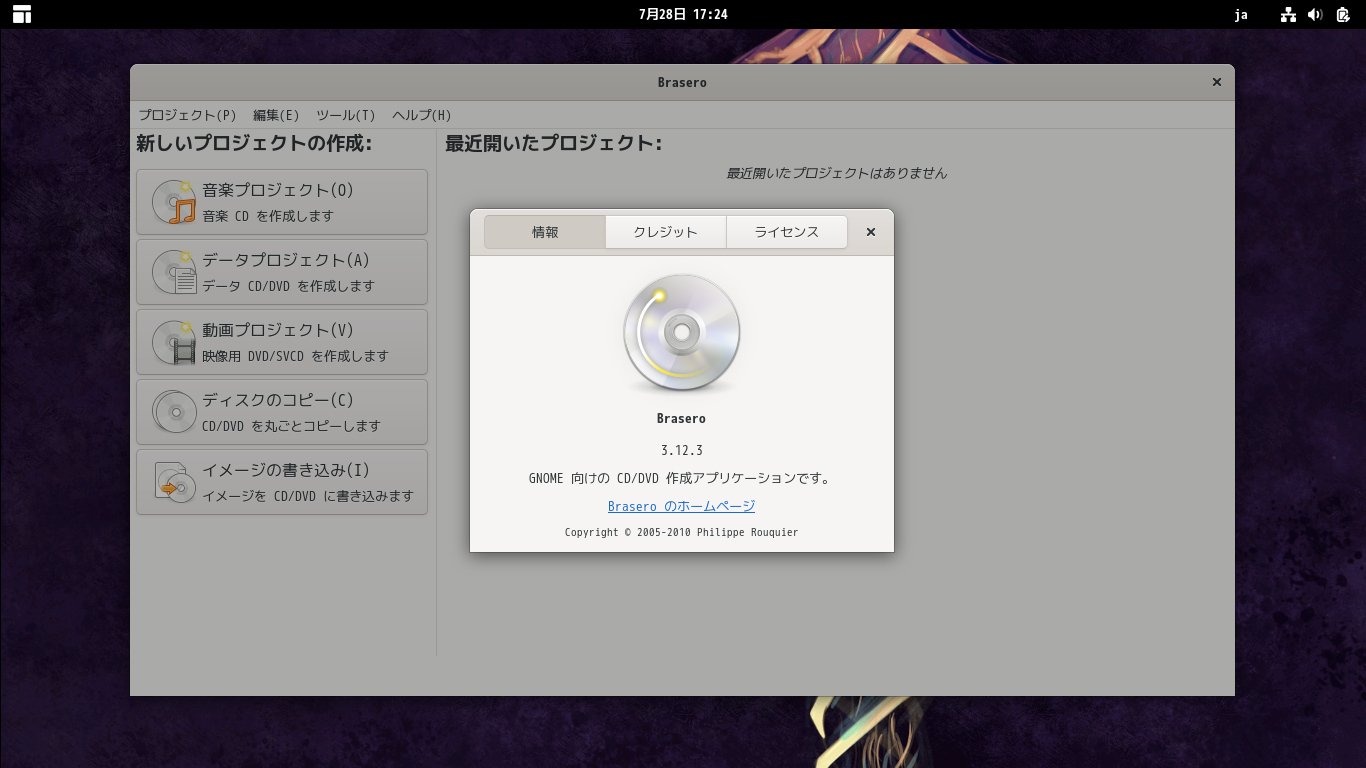
Task: Click the clipboard tray icon
Action: tap(1343, 14)
